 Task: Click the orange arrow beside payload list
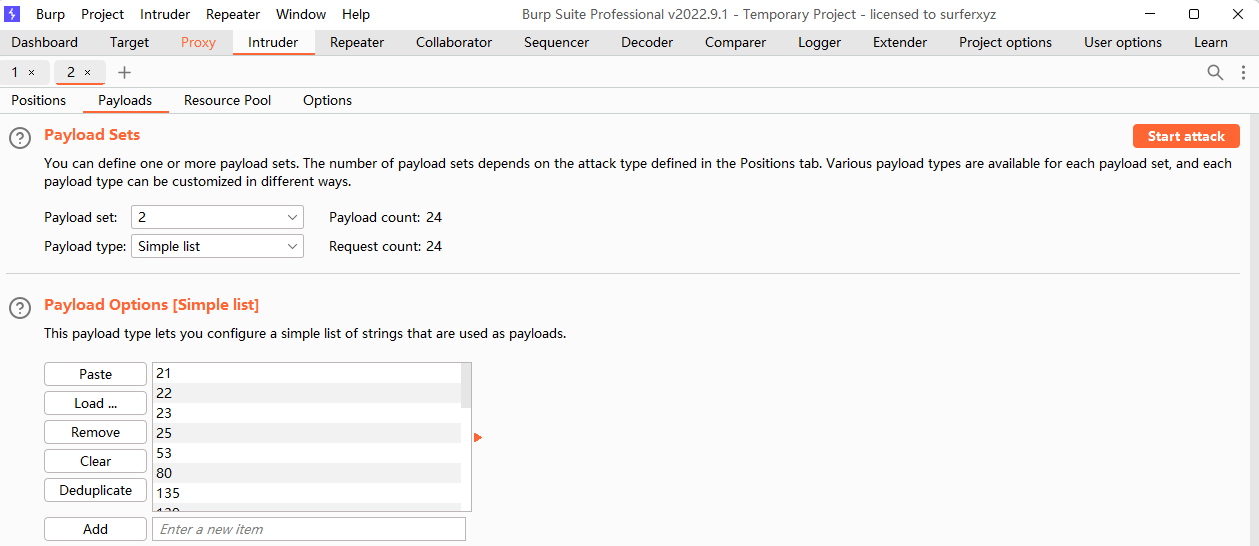(478, 437)
